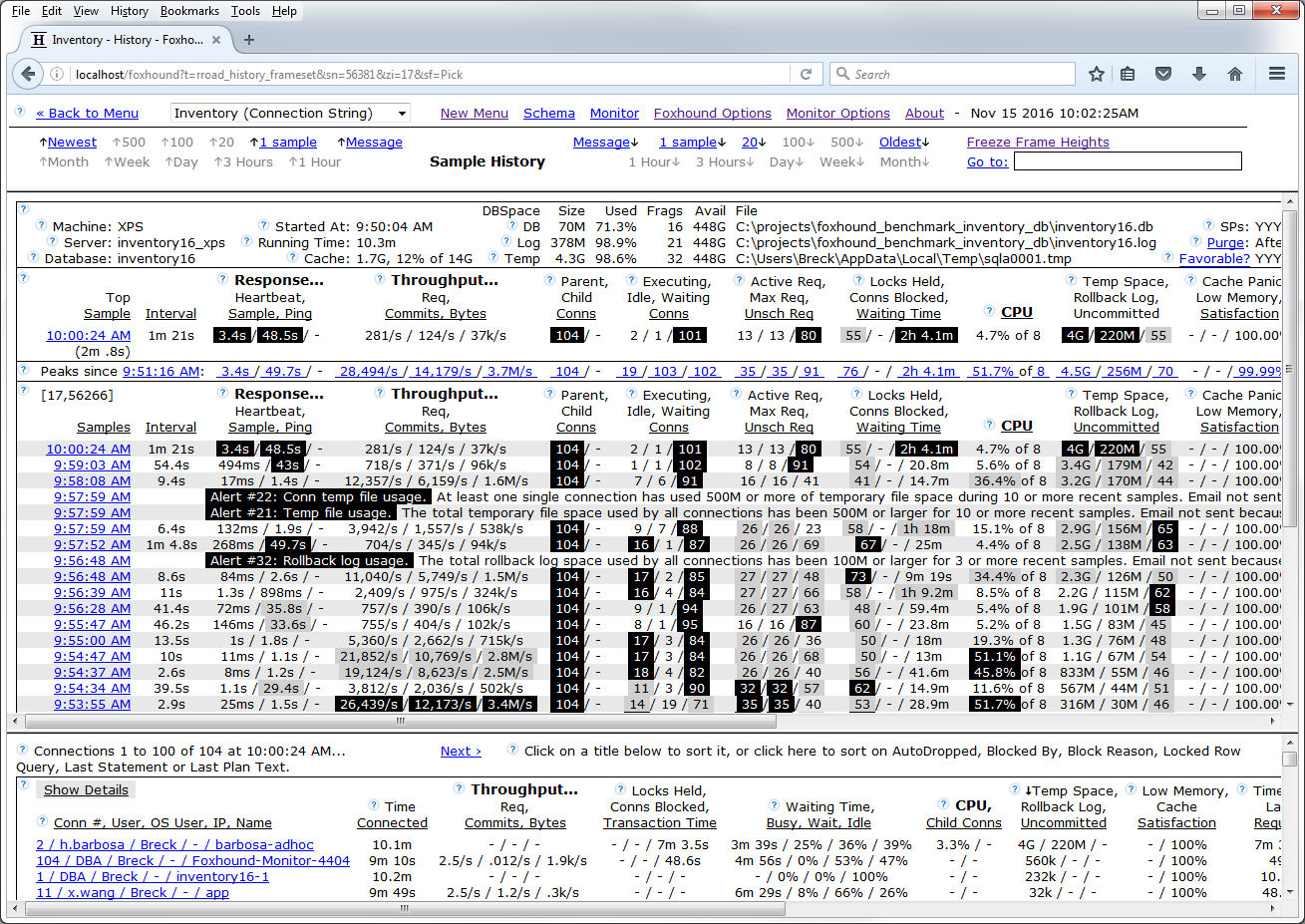
Task: Open the File menu
Action: 21,11
